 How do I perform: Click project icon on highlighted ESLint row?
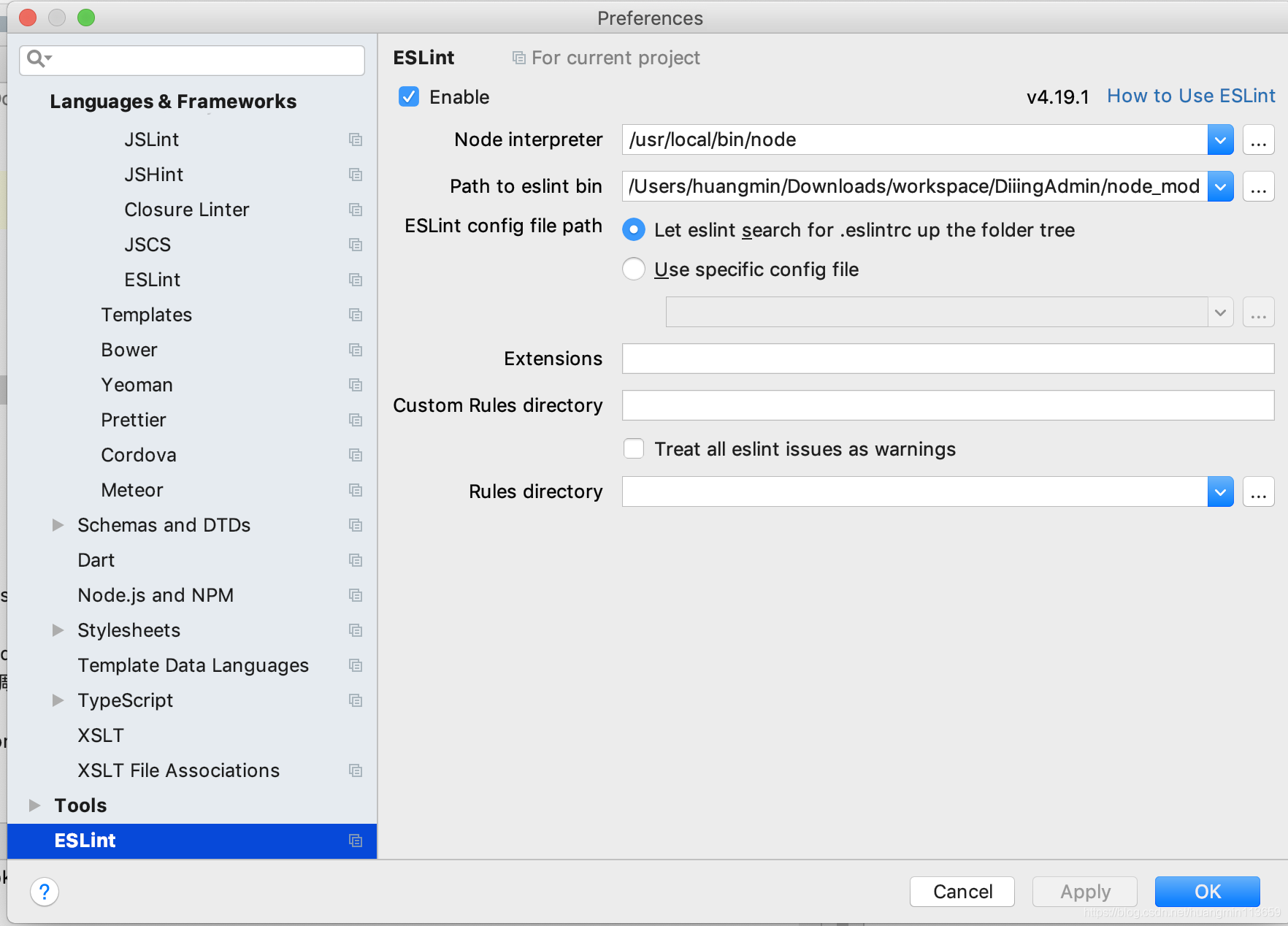(356, 841)
